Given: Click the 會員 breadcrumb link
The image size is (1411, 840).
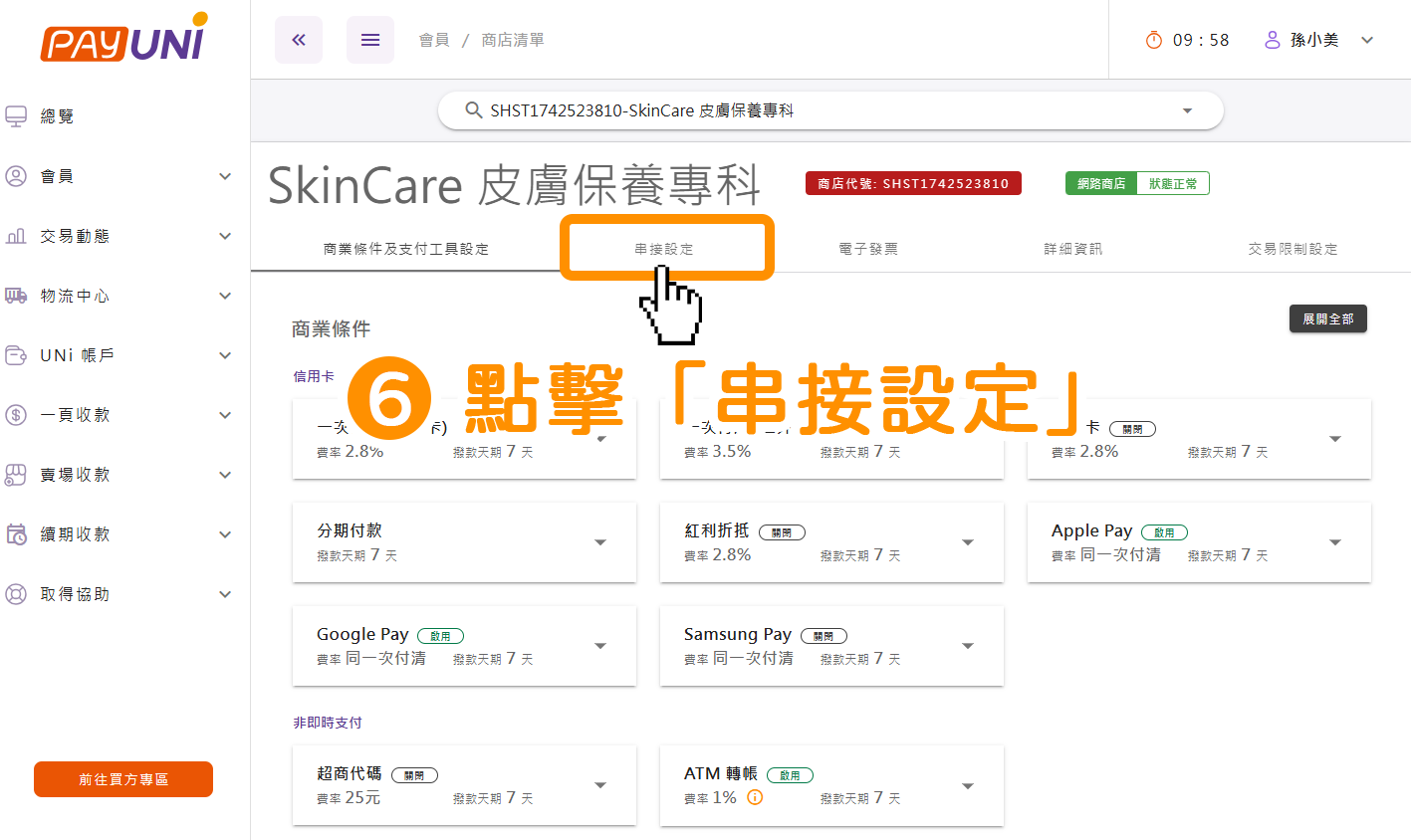Looking at the screenshot, I should point(434,40).
